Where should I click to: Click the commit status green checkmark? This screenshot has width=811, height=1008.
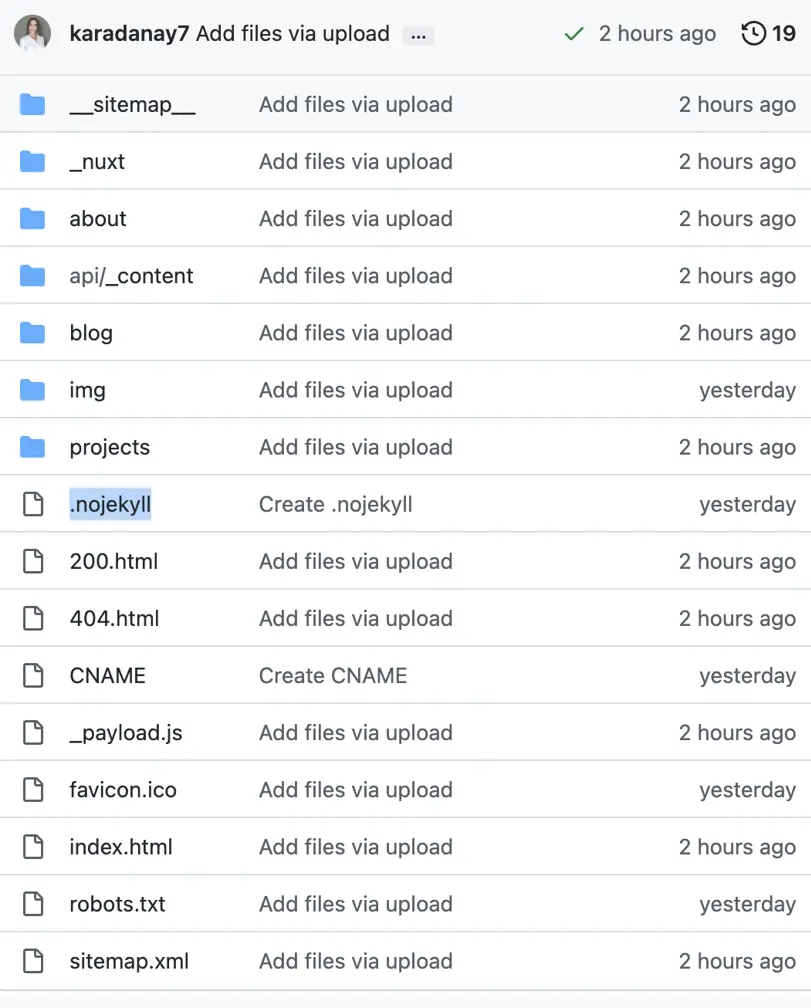[x=573, y=33]
